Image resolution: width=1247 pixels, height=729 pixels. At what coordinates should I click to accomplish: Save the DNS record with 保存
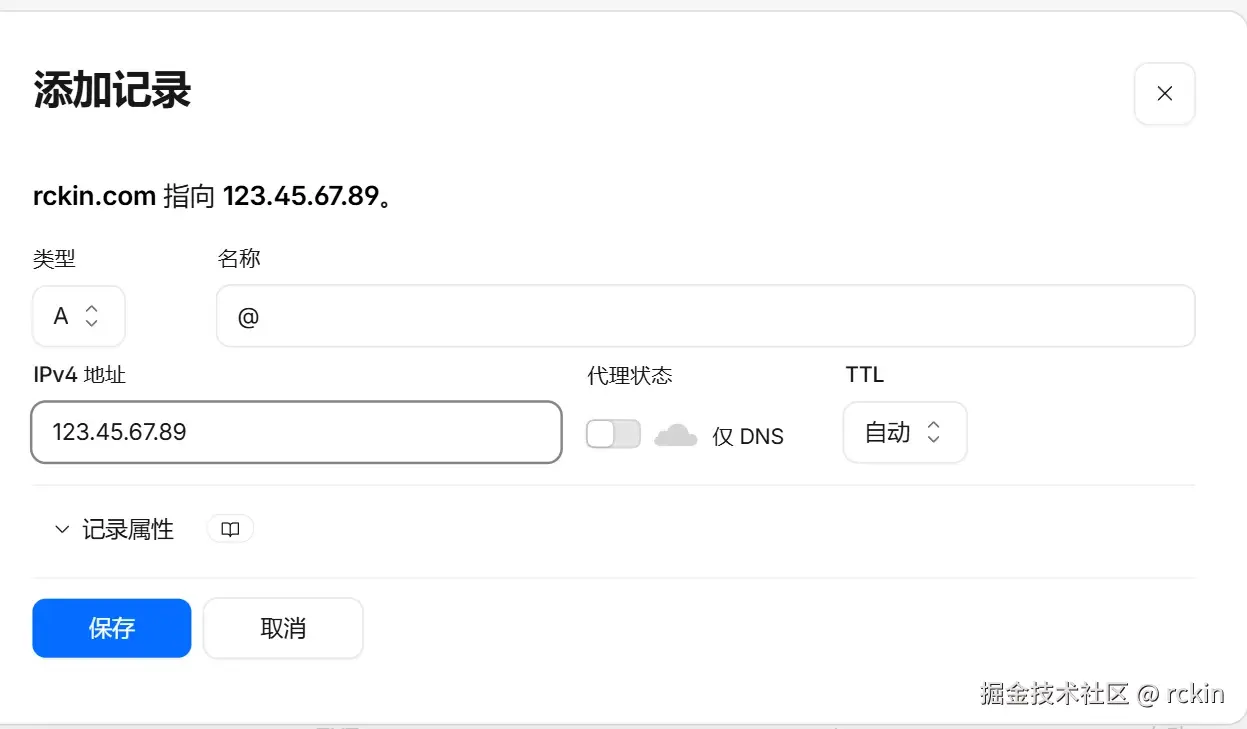(112, 628)
